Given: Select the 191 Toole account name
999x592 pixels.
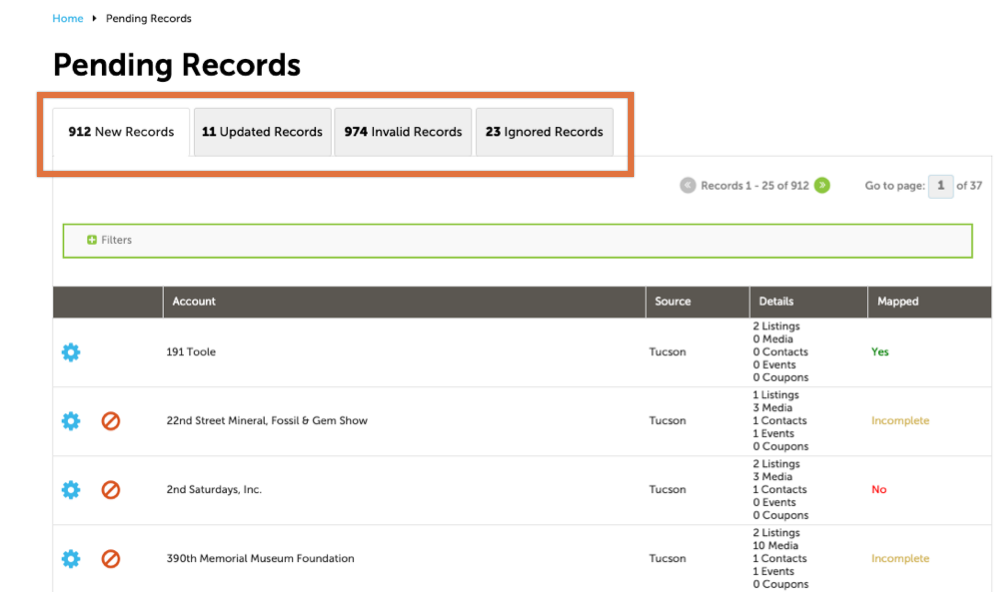Looking at the screenshot, I should [x=191, y=352].
